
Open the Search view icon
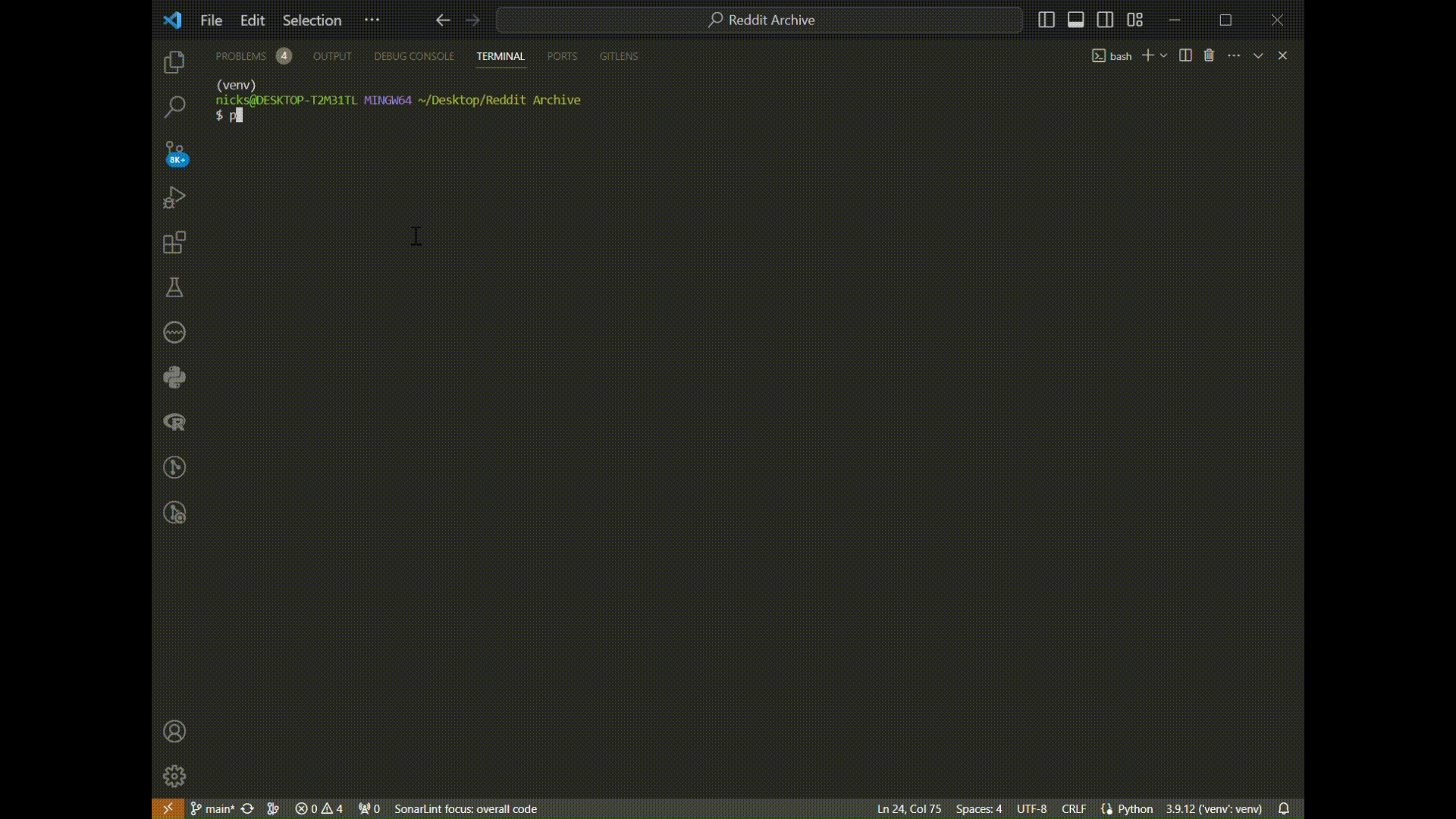[174, 107]
